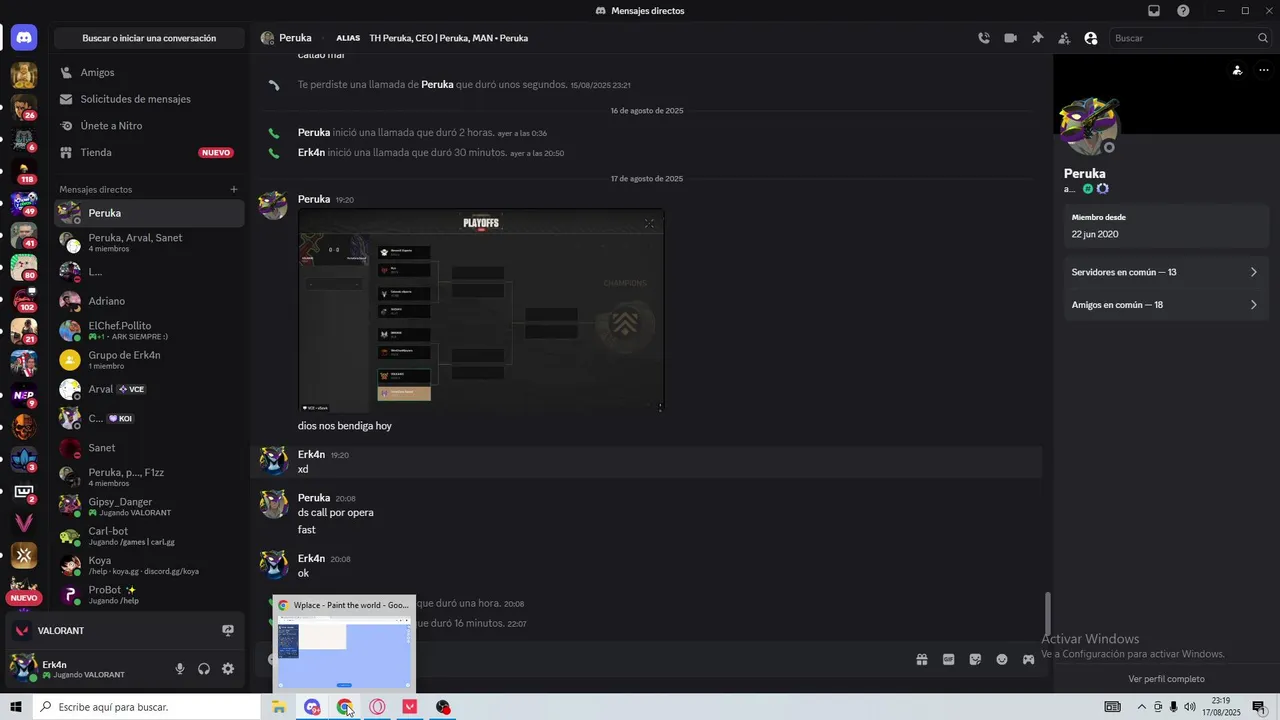1280x720 pixels.
Task: Select the Peruka direct message
Action: pyautogui.click(x=149, y=213)
